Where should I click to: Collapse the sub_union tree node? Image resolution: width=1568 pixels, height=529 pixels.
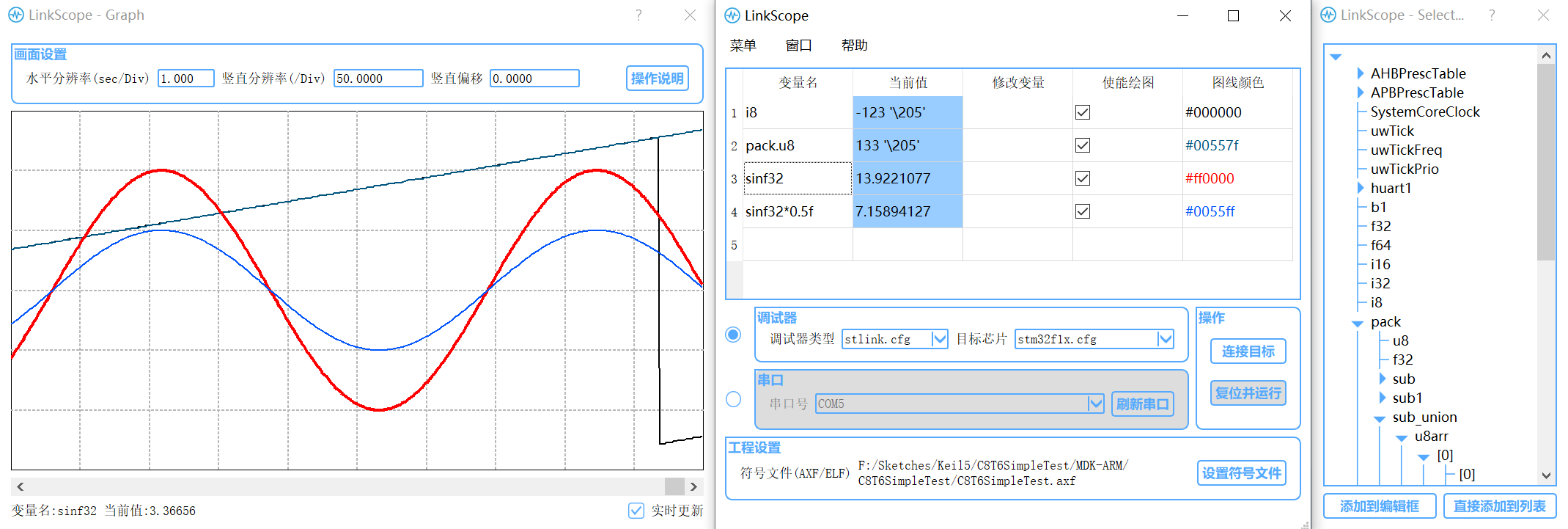[x=1380, y=418]
